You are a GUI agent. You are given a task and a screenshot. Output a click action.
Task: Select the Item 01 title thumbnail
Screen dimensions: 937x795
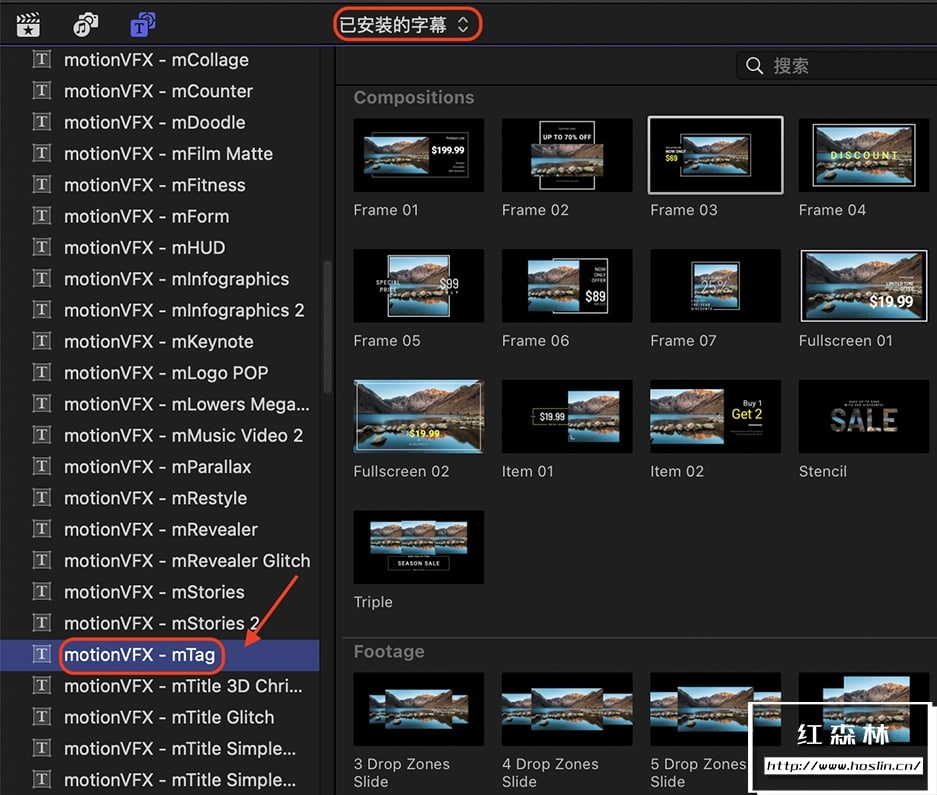tap(567, 417)
